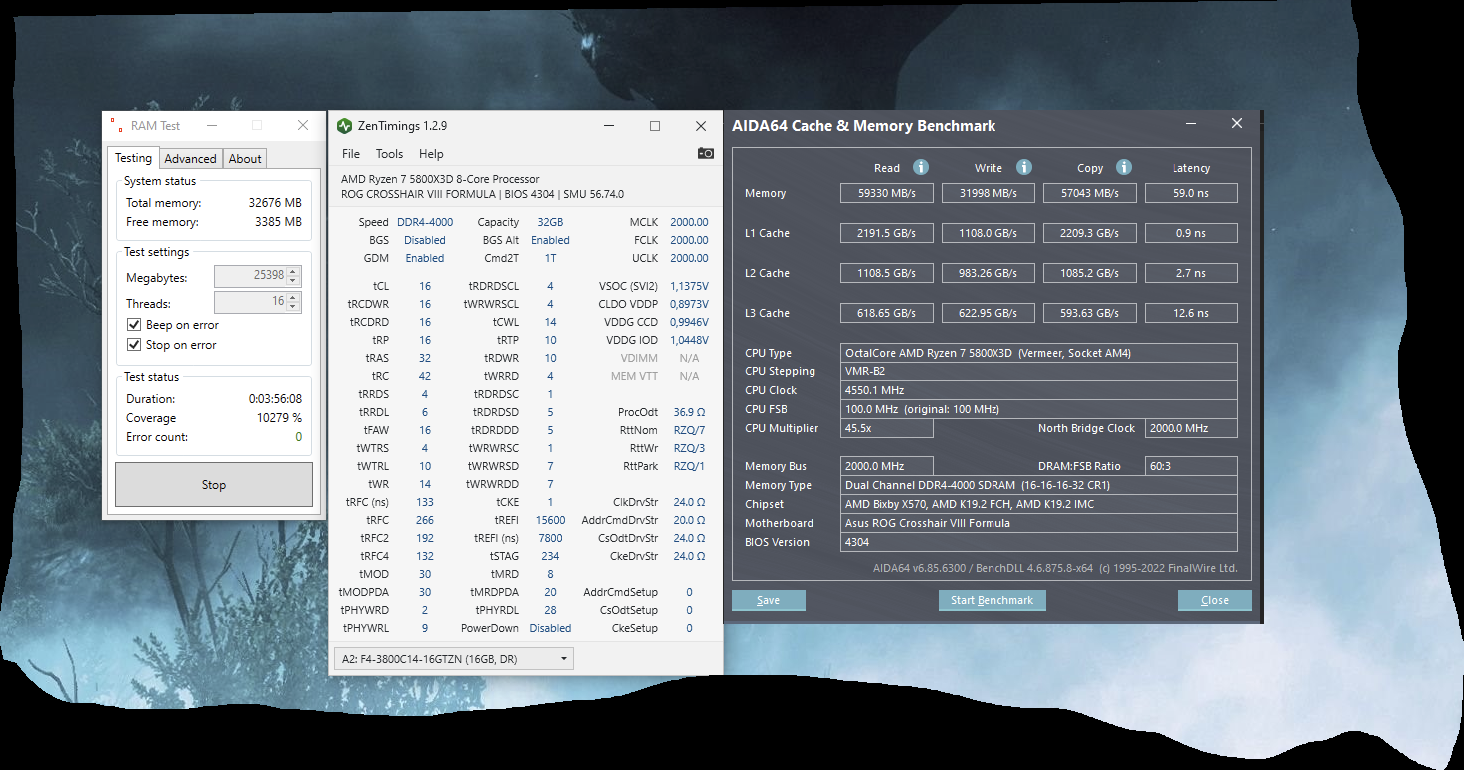Click the Memory Copy value 57043 MB/s
This screenshot has width=1464, height=770.
[1090, 193]
